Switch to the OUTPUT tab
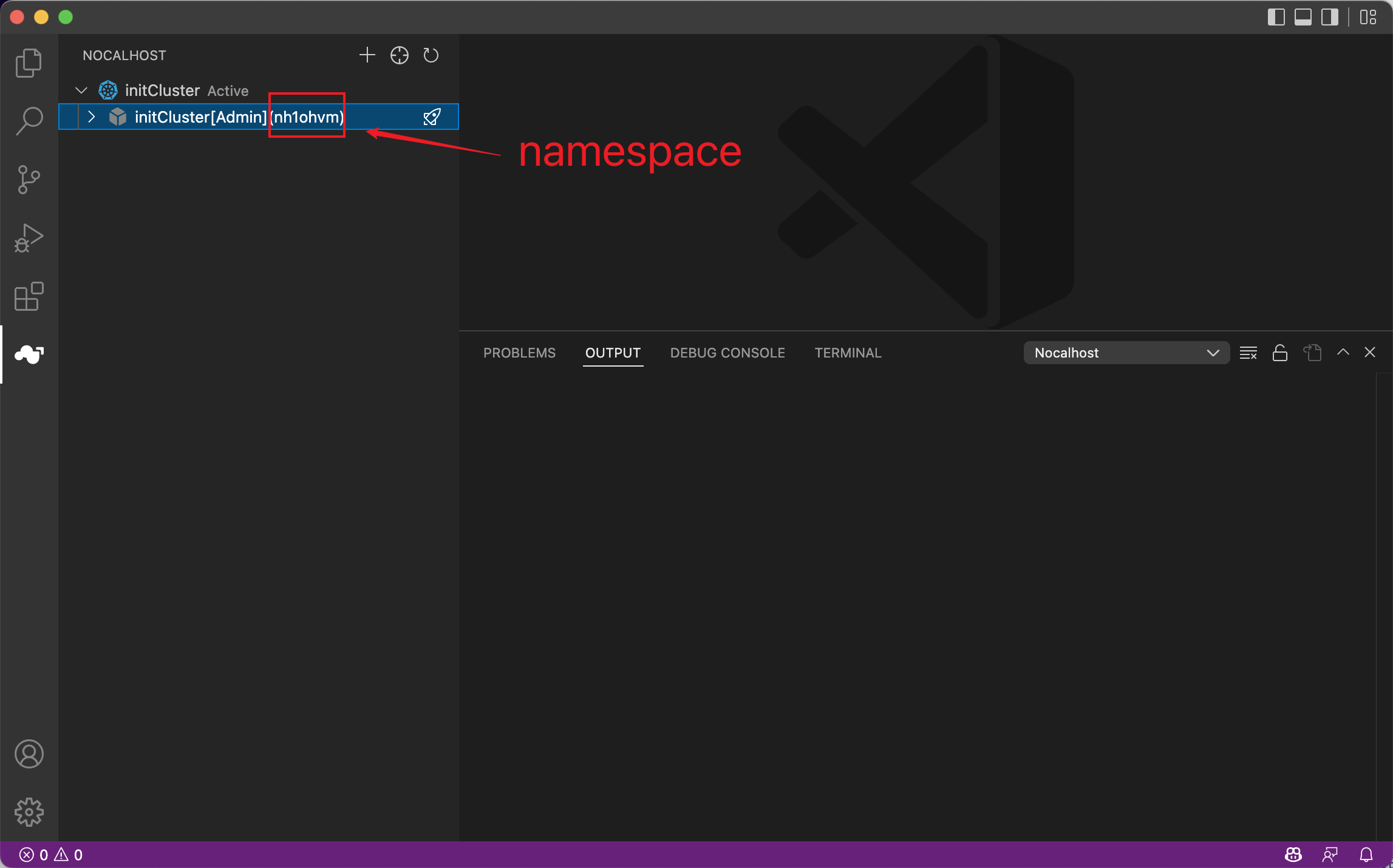1393x868 pixels. click(x=613, y=353)
